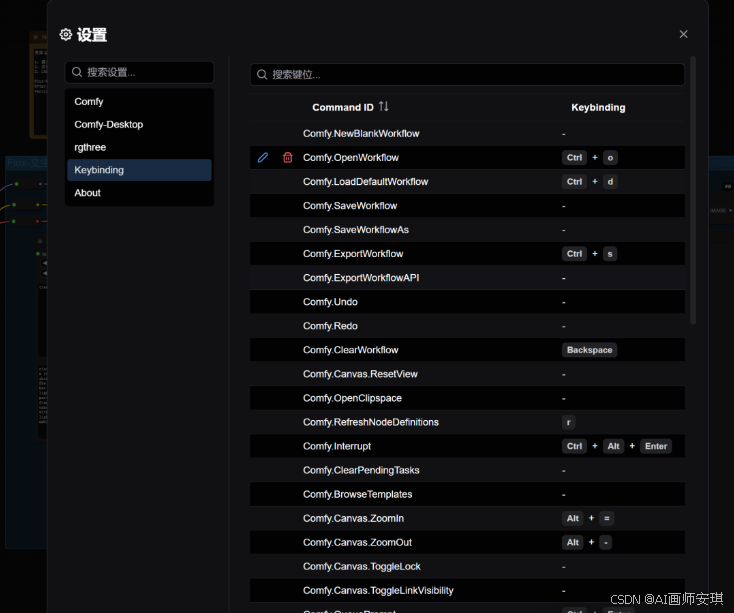Select the Comfy.ClearPendingTasks row
The width and height of the screenshot is (734, 613).
pyautogui.click(x=467, y=470)
